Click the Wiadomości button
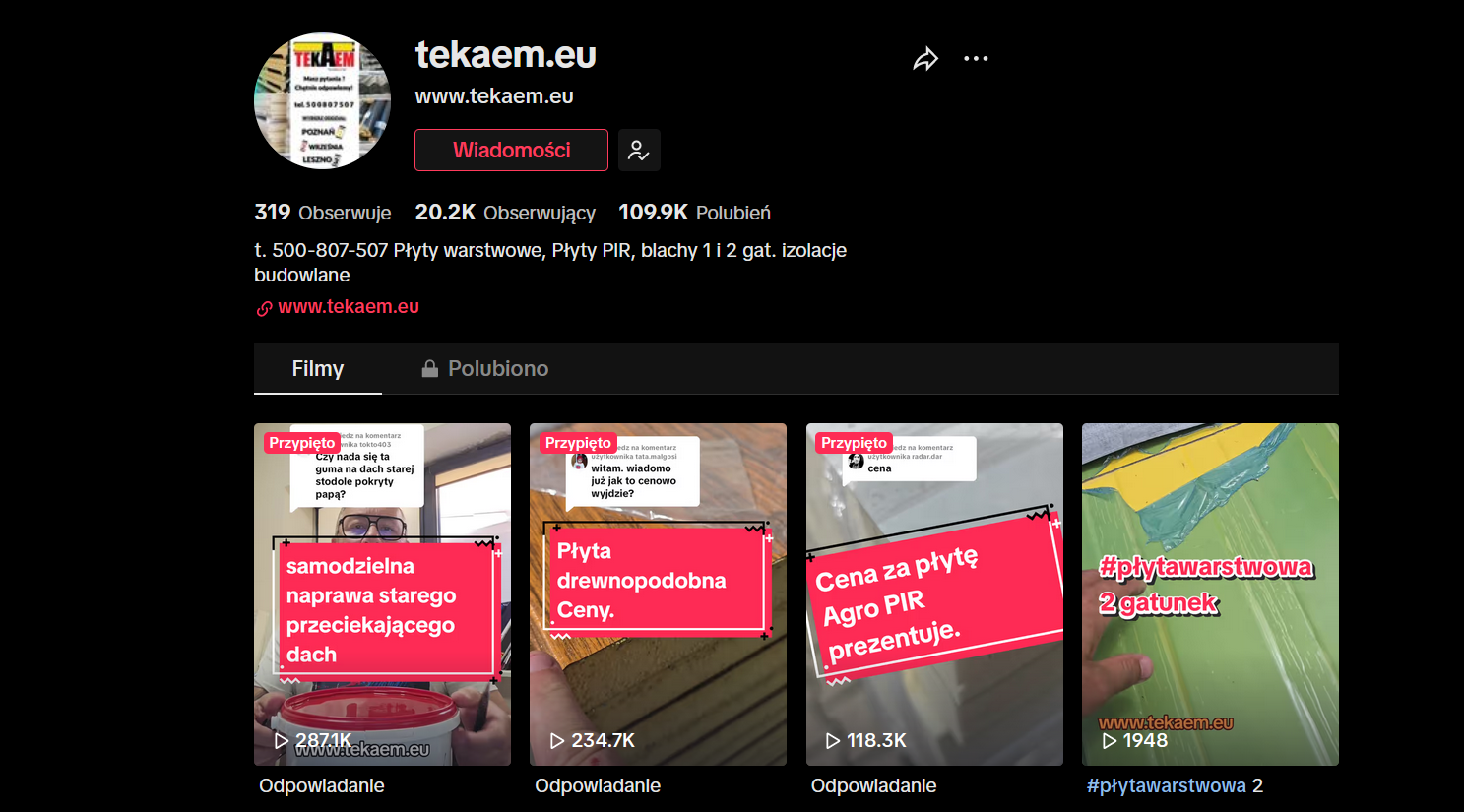Viewport: 1464px width, 812px height. point(511,151)
